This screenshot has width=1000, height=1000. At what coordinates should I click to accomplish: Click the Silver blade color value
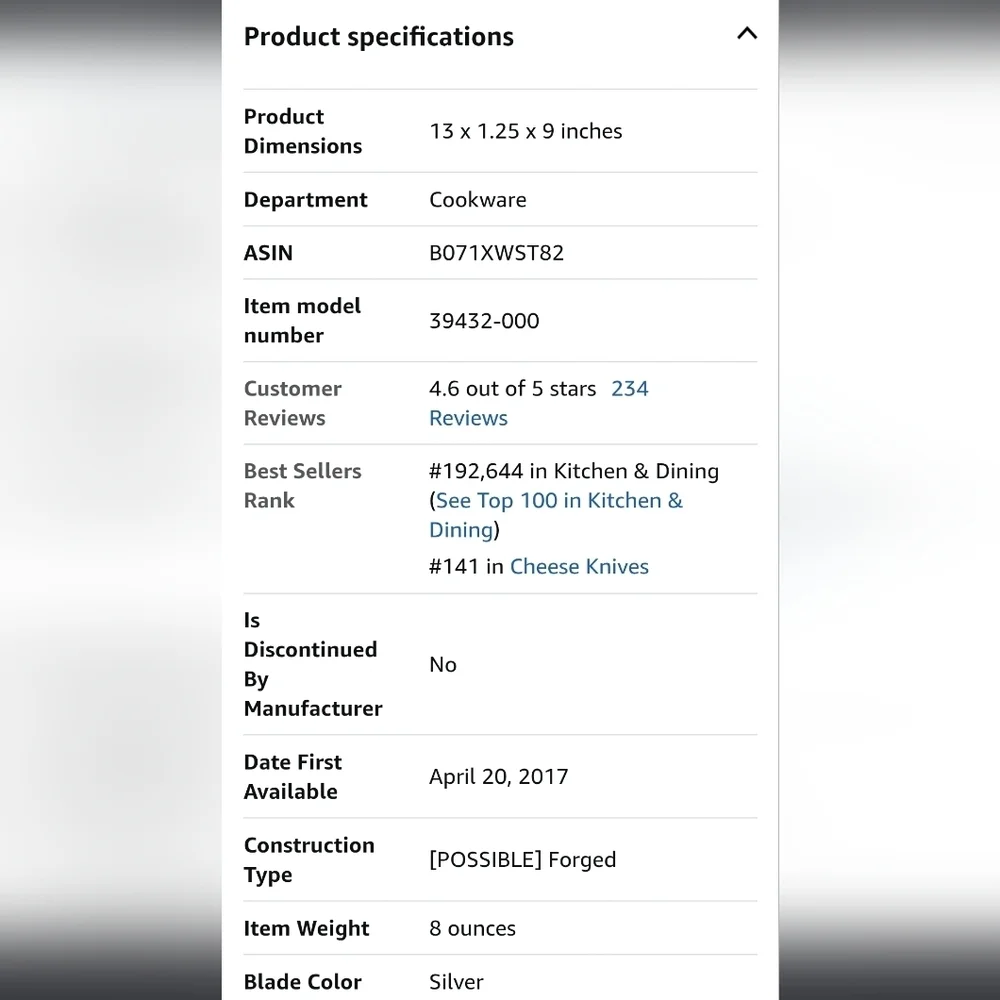456,982
